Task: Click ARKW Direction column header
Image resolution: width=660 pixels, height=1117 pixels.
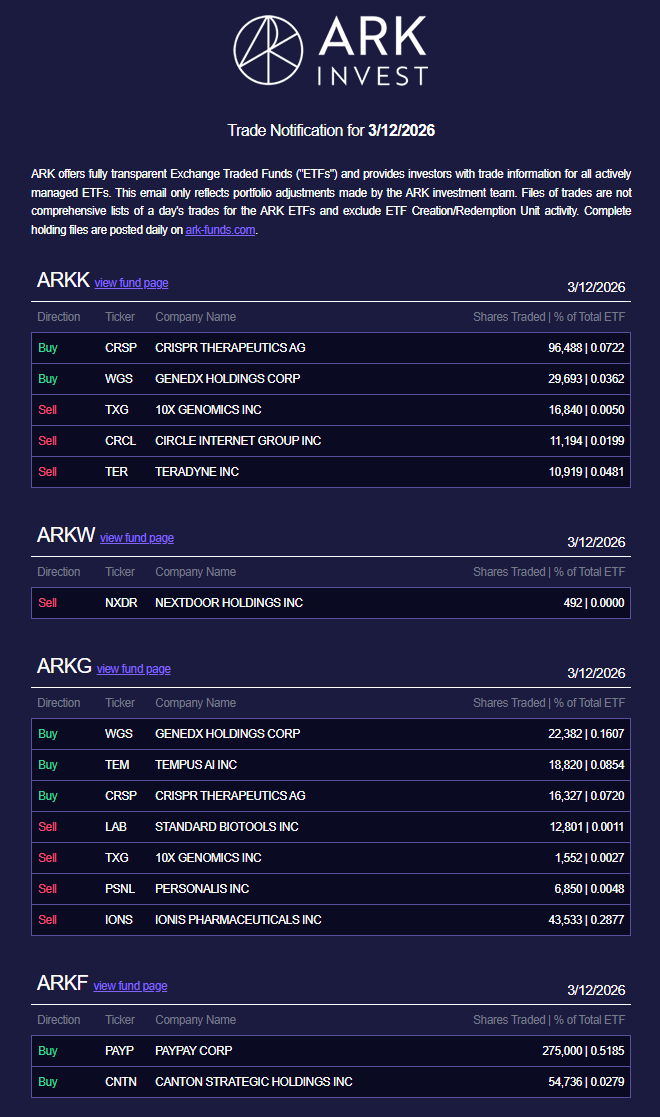Action: (58, 572)
